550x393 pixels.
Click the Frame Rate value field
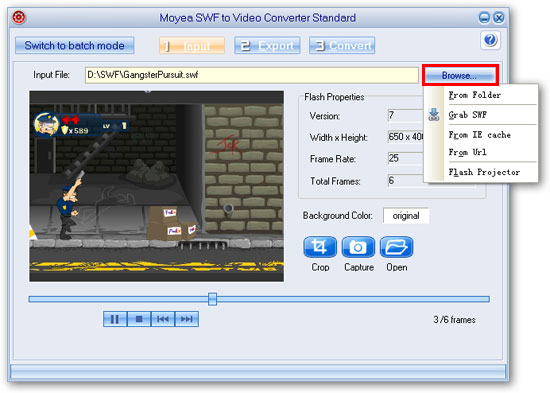pos(405,159)
